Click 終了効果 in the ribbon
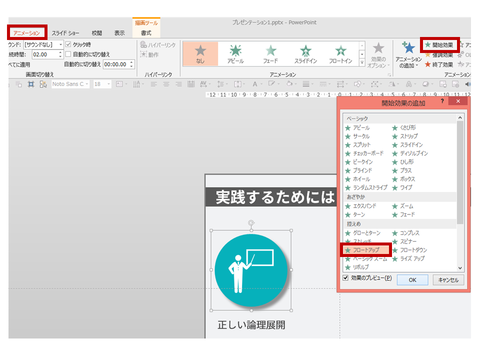 pos(439,64)
